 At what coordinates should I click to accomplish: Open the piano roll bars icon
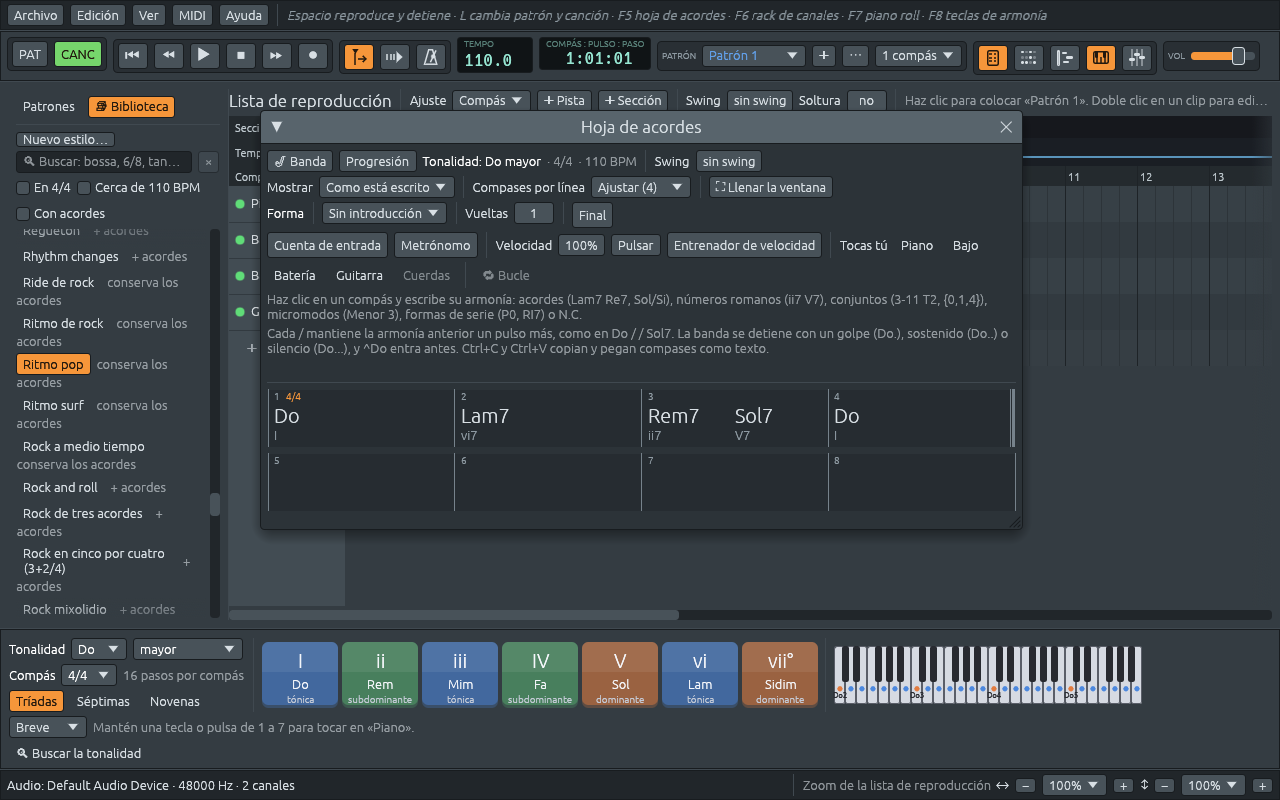[x=1064, y=58]
